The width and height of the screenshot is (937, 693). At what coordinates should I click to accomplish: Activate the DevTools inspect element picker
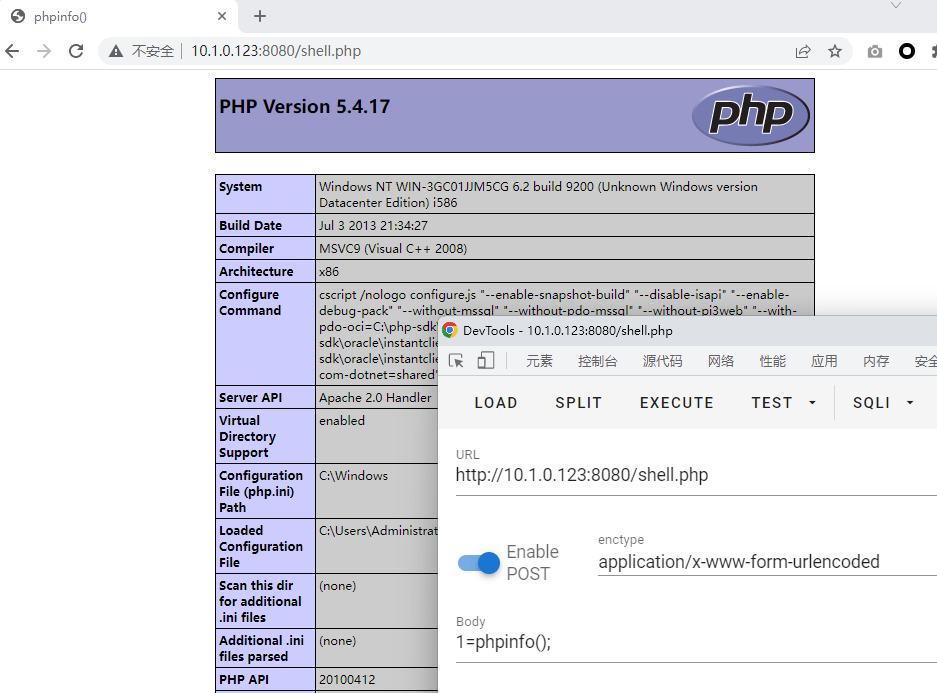point(456,361)
